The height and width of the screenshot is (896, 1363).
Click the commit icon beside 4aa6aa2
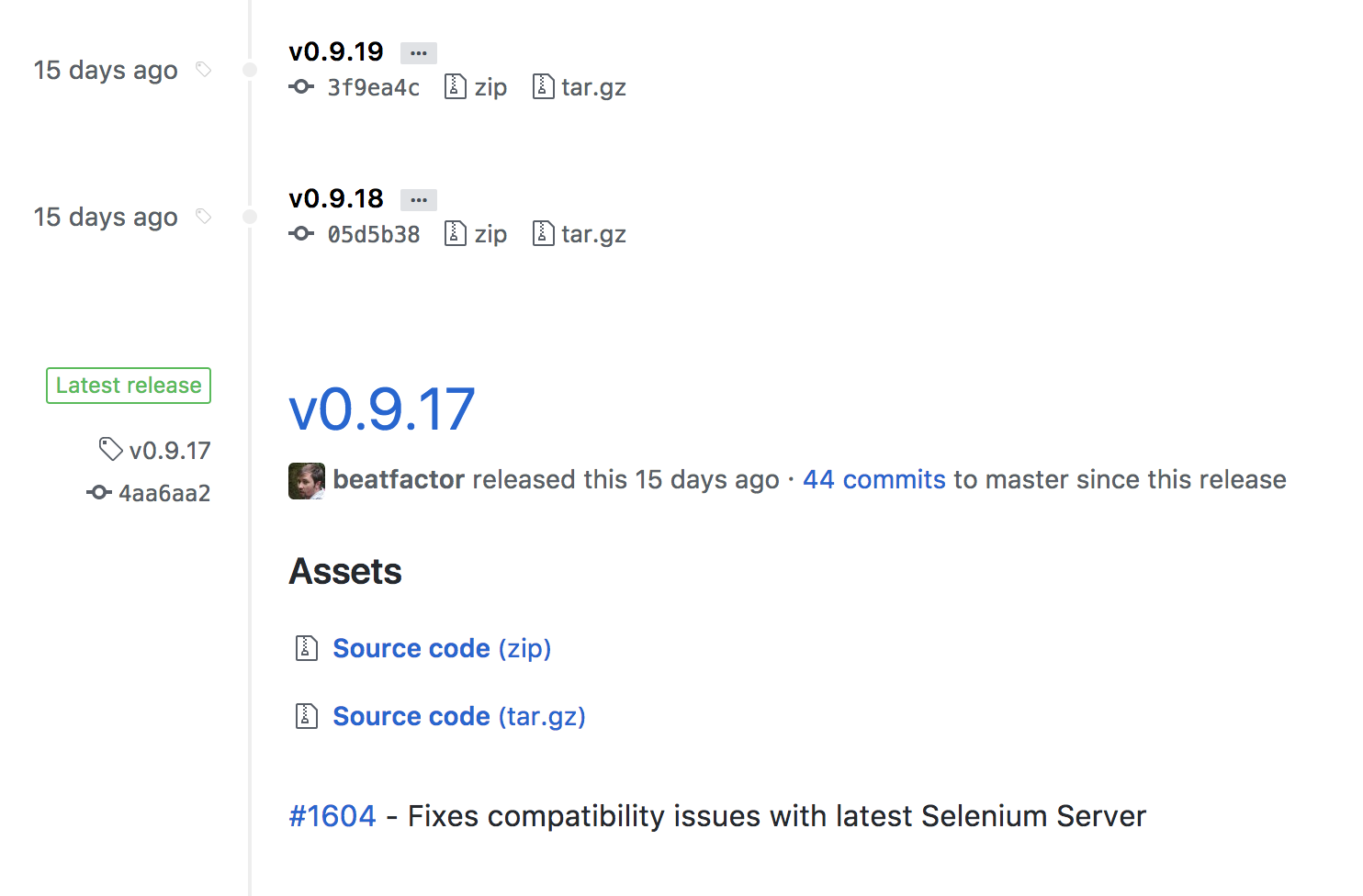[99, 493]
